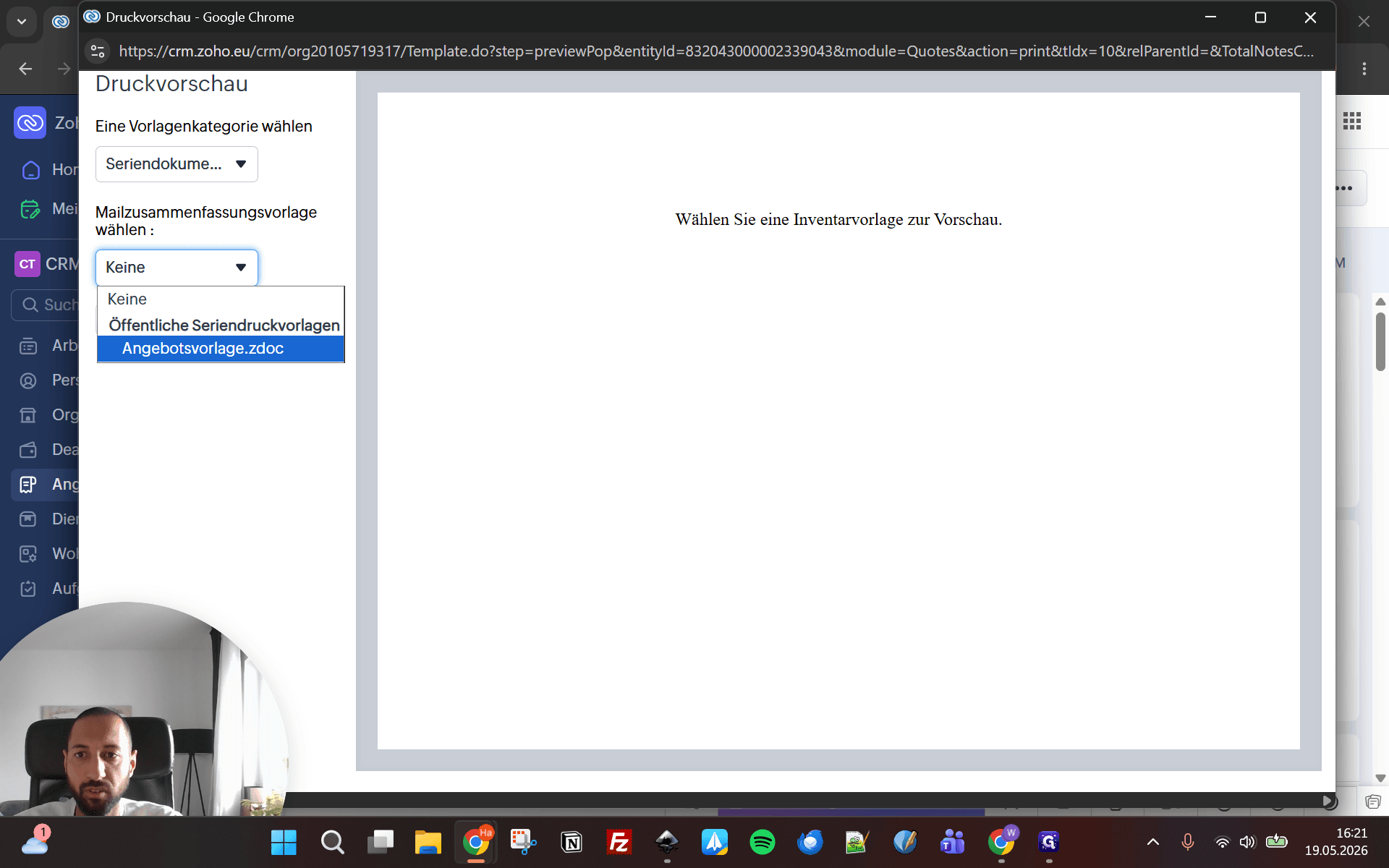This screenshot has height=868, width=1389.
Task: Launch FileZilla from the taskbar
Action: click(619, 842)
